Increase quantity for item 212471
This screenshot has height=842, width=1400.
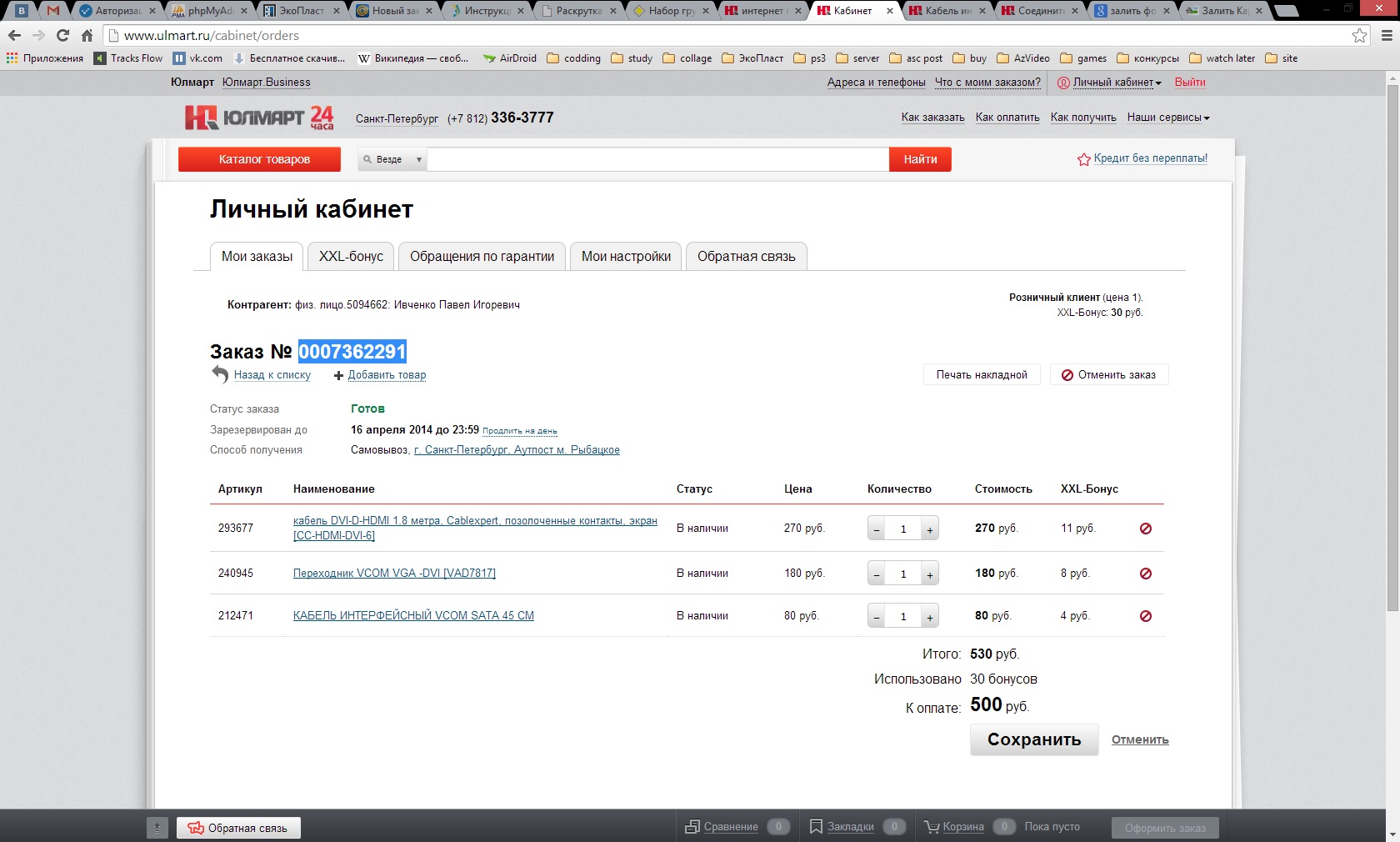point(930,616)
